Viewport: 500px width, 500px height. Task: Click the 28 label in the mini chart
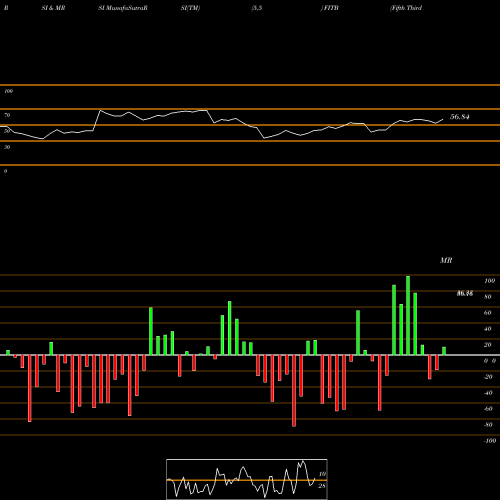tap(322, 486)
